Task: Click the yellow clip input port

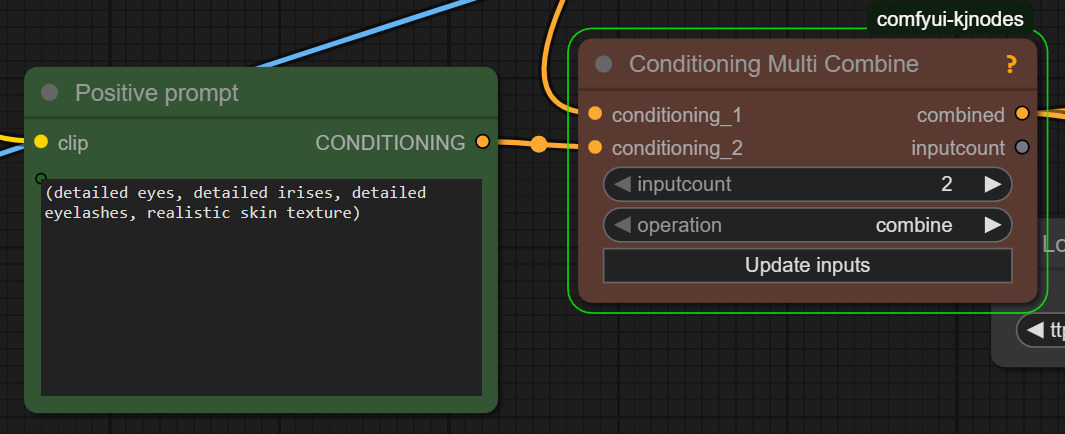Action: coord(41,142)
